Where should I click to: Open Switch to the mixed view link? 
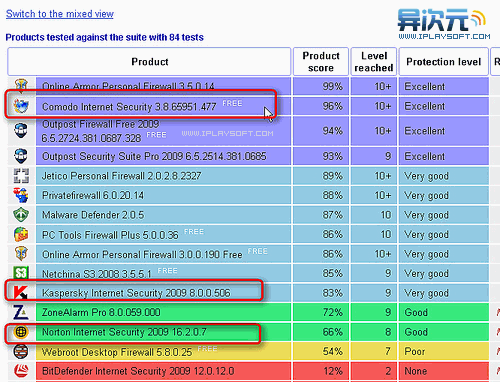click(60, 14)
